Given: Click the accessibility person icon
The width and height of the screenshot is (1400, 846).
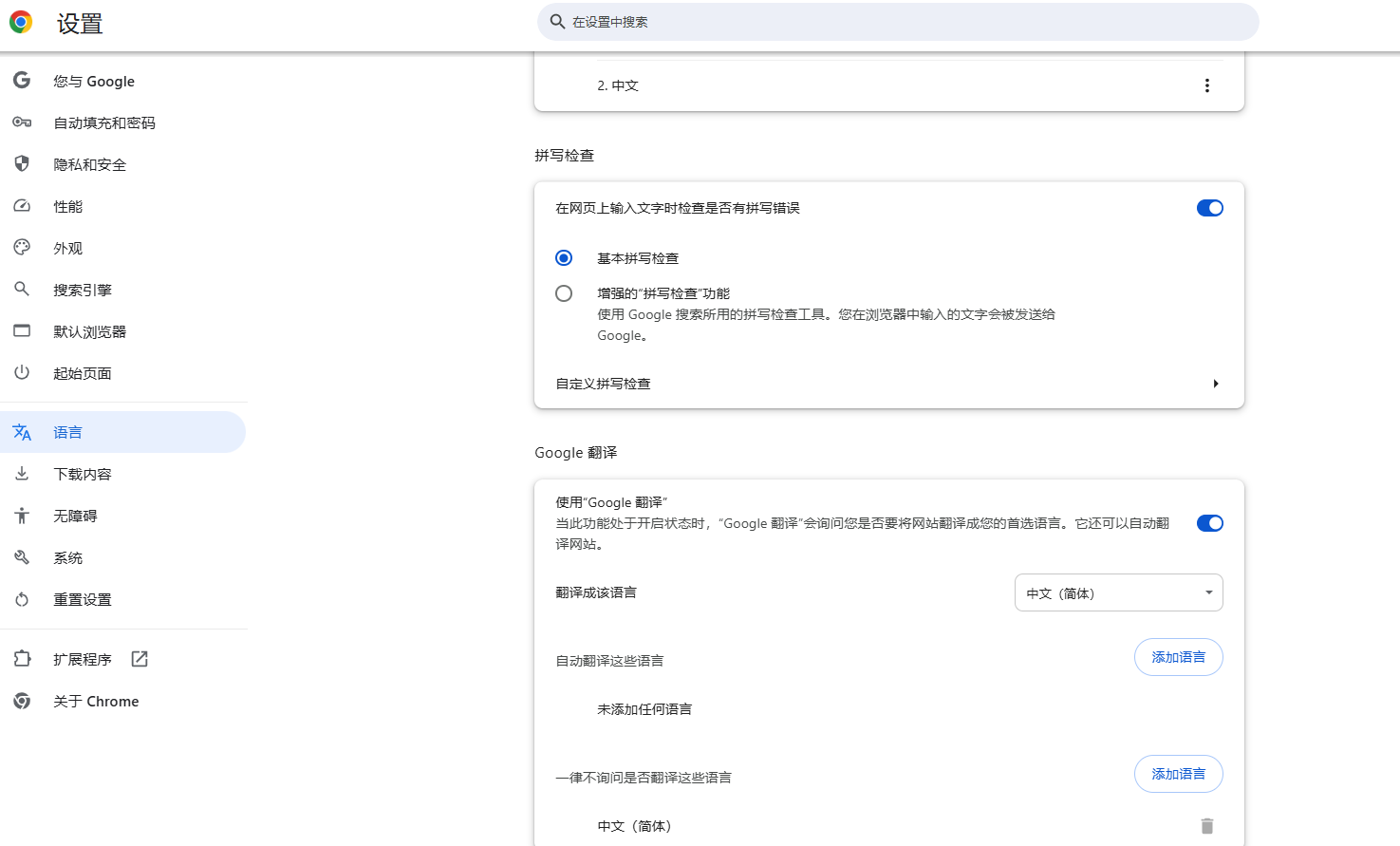Looking at the screenshot, I should pos(22,516).
